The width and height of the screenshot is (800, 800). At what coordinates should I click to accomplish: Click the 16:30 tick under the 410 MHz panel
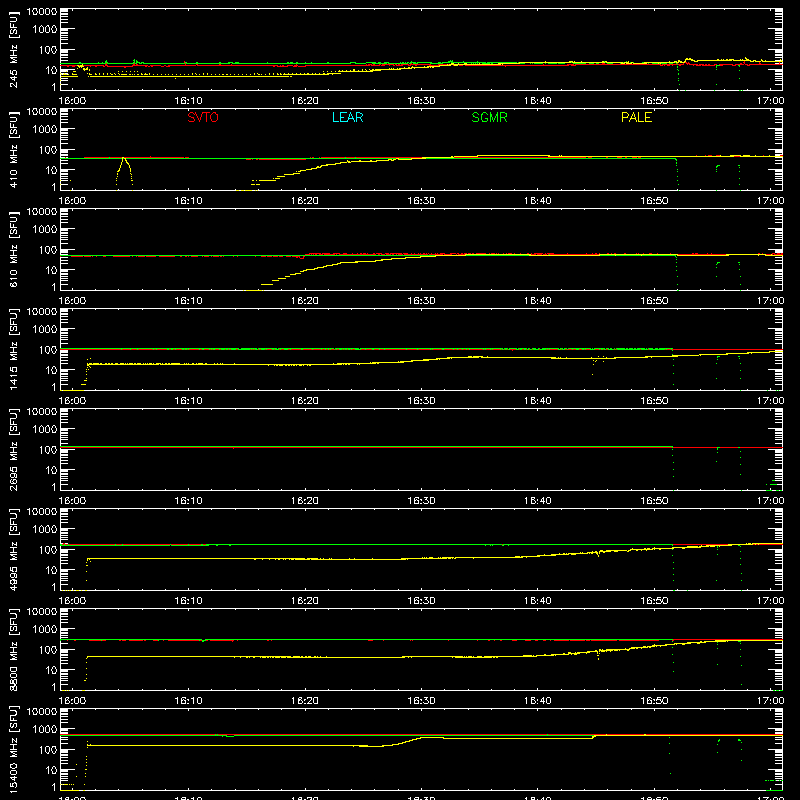[x=421, y=201]
